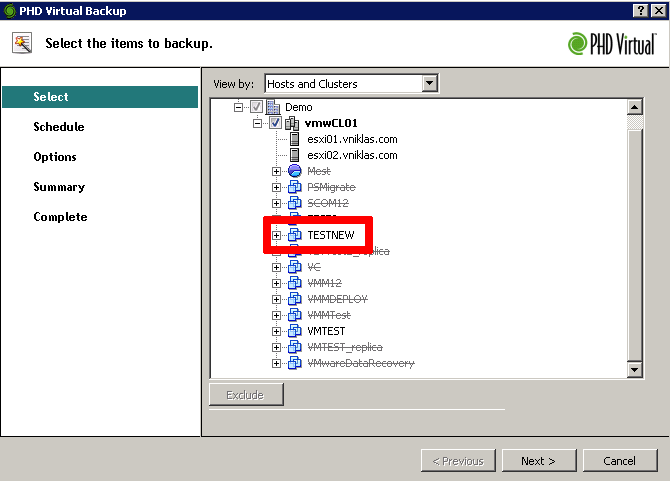Go to the Options wizard step
The height and width of the screenshot is (481, 670).
point(55,157)
